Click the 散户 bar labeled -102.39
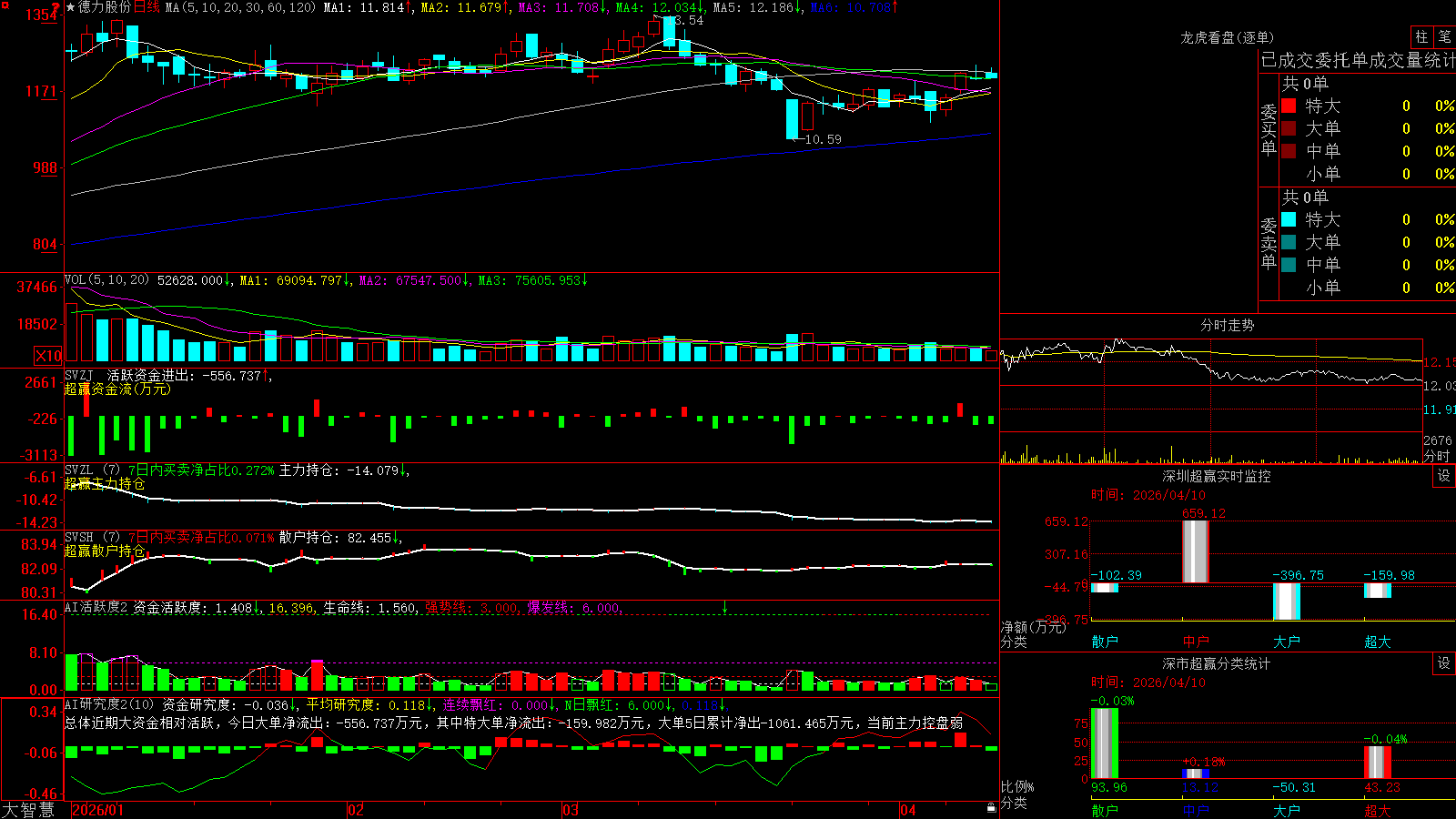This screenshot has height=819, width=1456. [x=1105, y=588]
